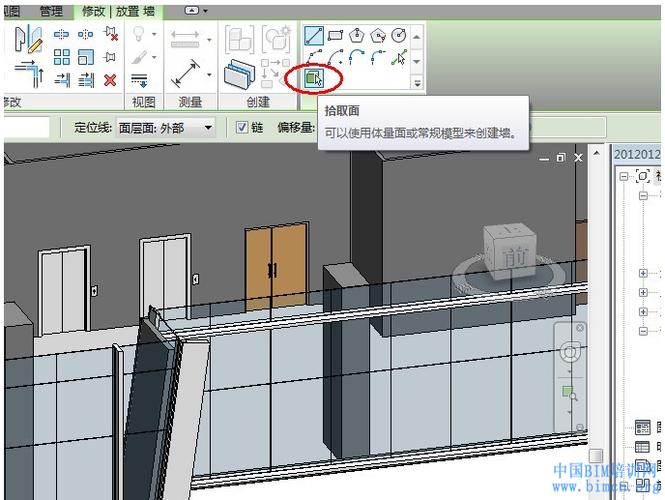The height and width of the screenshot is (500, 665).
Task: Select the Circle draw tool
Action: coord(399,35)
